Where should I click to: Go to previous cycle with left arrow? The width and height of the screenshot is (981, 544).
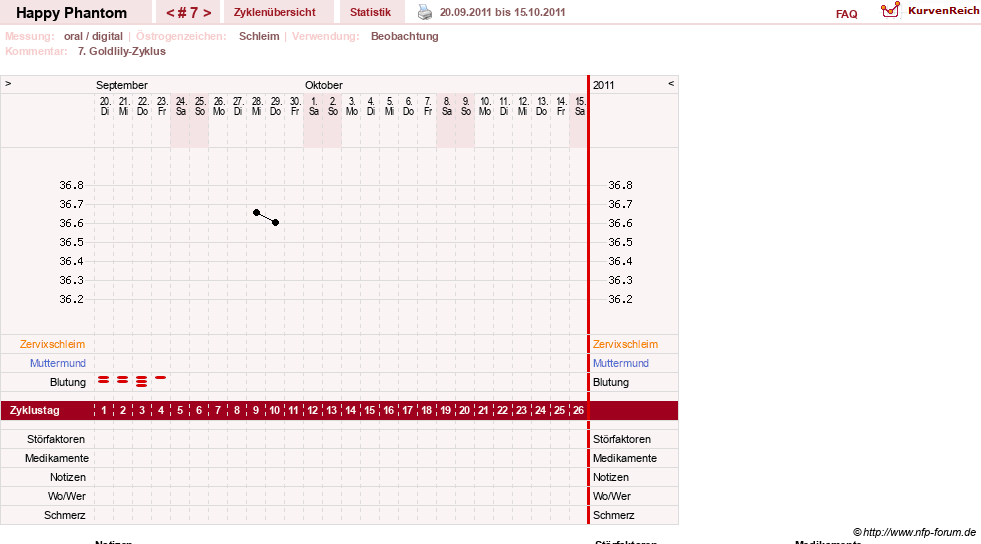pyautogui.click(x=170, y=13)
